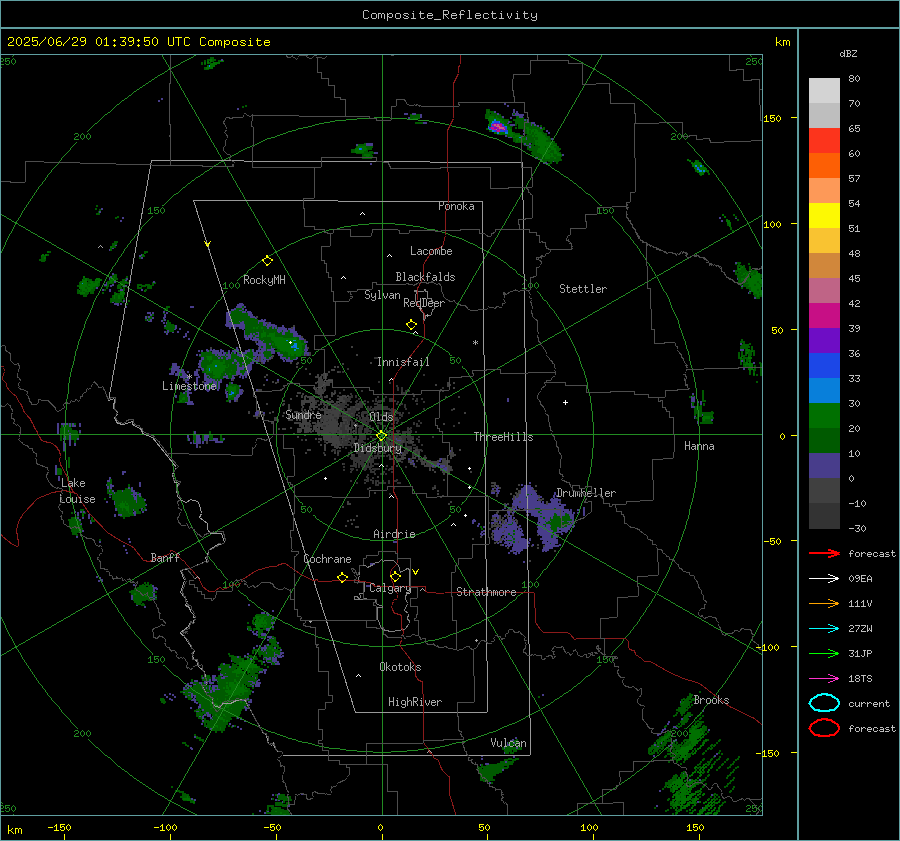
Task: Click the orange 111V arrow icon
Action: tap(824, 603)
